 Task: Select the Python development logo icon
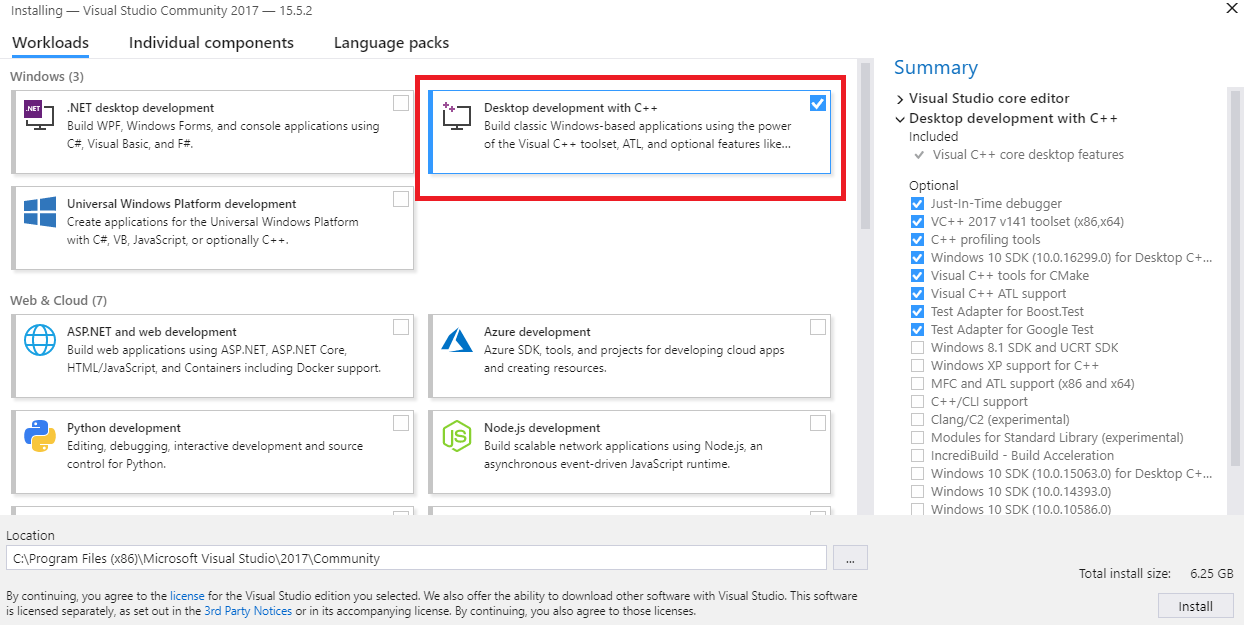point(40,437)
